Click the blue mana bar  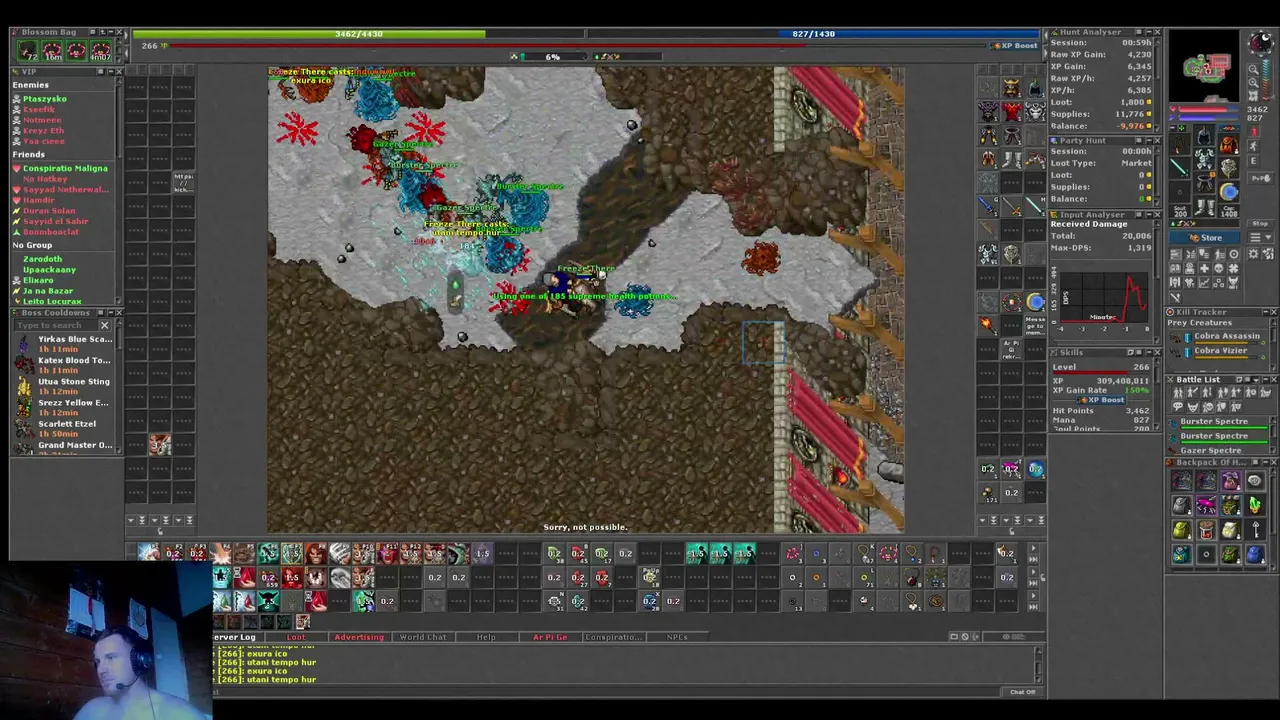coord(814,34)
